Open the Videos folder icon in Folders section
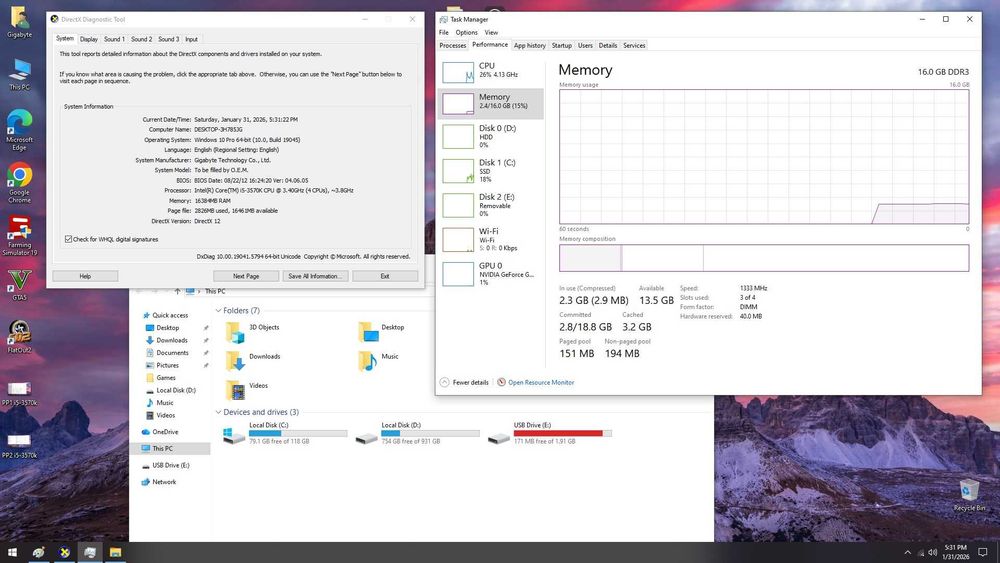Screen dimensions: 1000x563 click(x=235, y=390)
